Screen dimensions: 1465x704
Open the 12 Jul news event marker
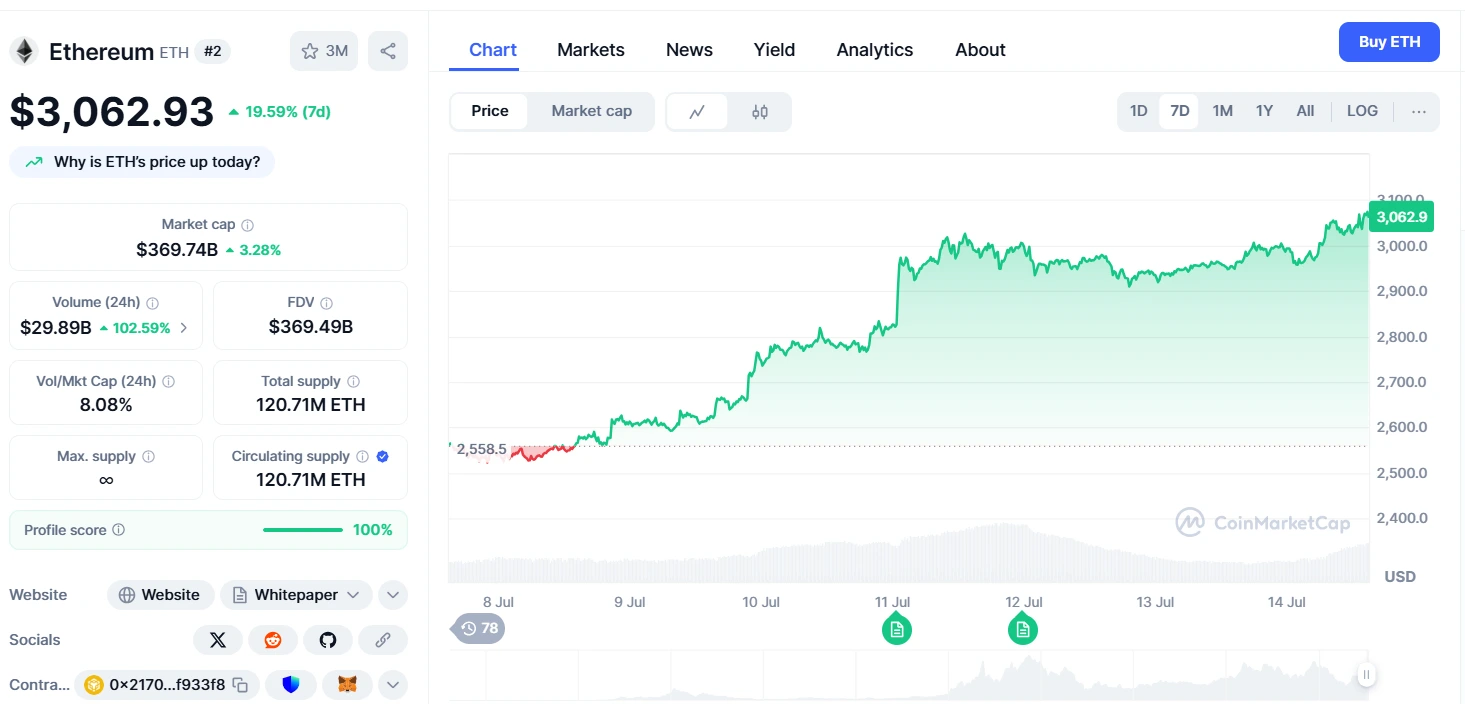click(1022, 629)
